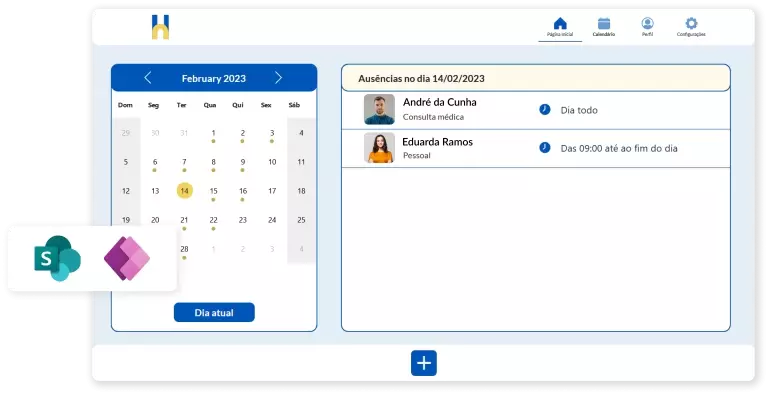The height and width of the screenshot is (394, 768).
Task: Open the Calendário icon in the header
Action: [604, 24]
